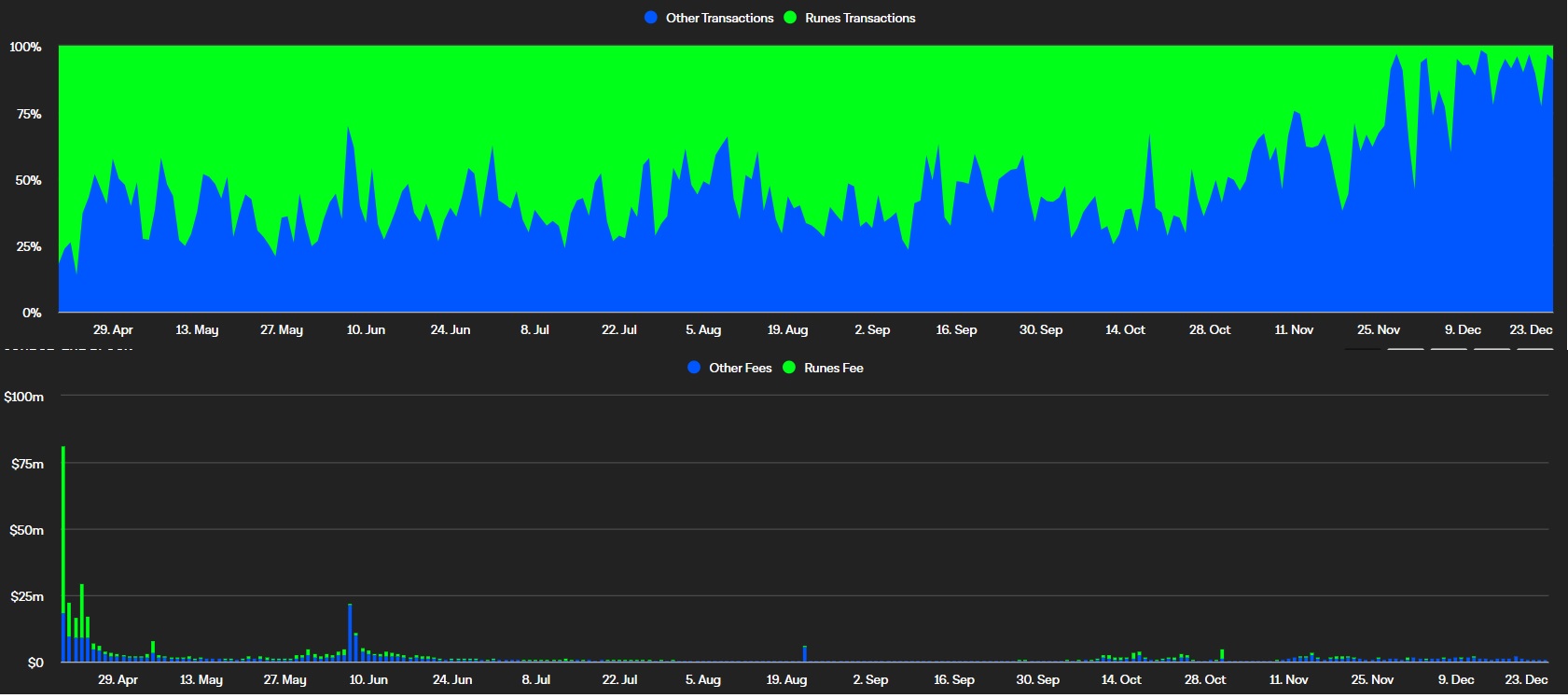The width and height of the screenshot is (1568, 698).
Task: Click the 23. Dec label under the fees chart
Action: tap(1526, 679)
